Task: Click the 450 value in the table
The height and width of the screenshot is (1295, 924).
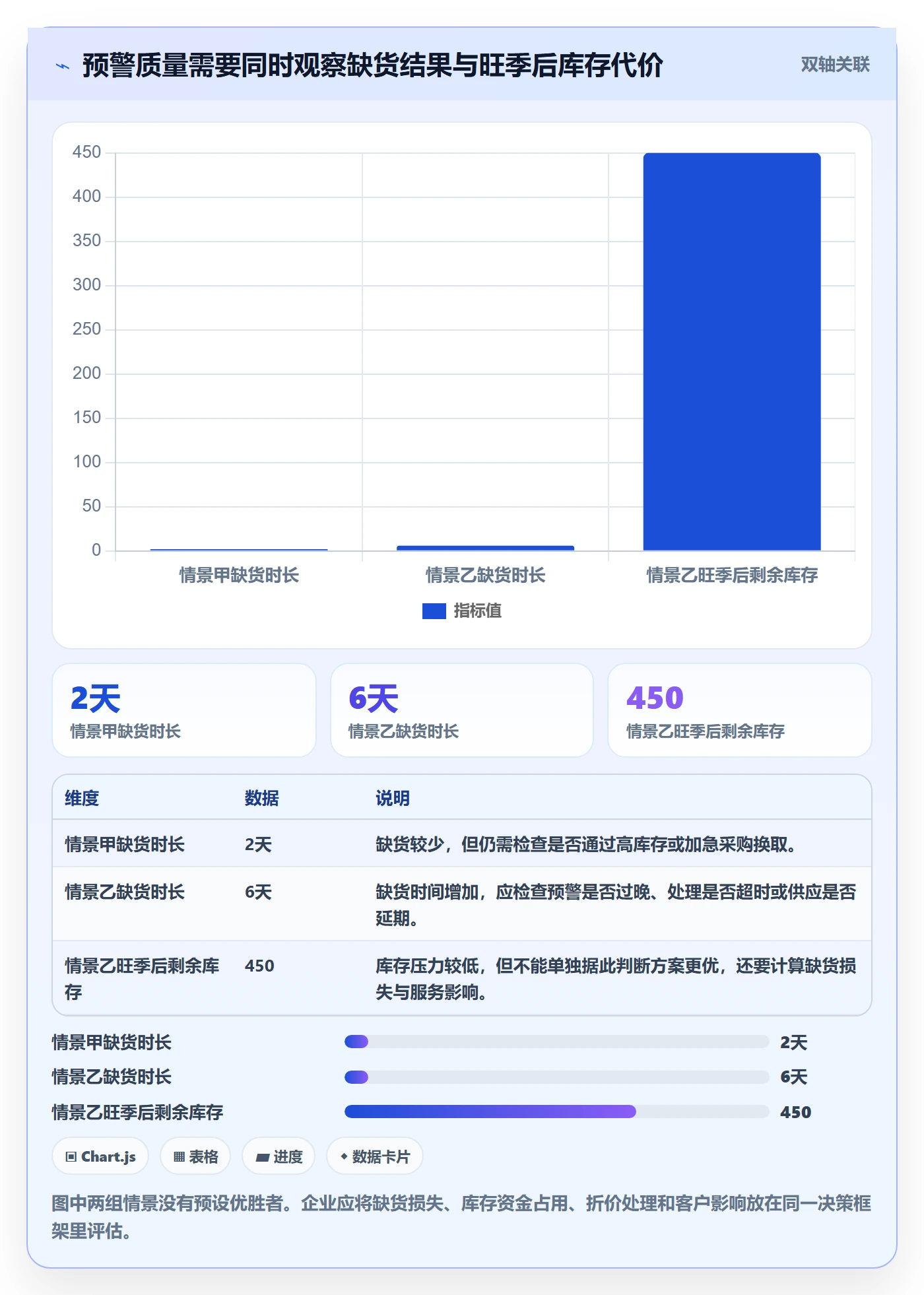Action: coord(259,966)
